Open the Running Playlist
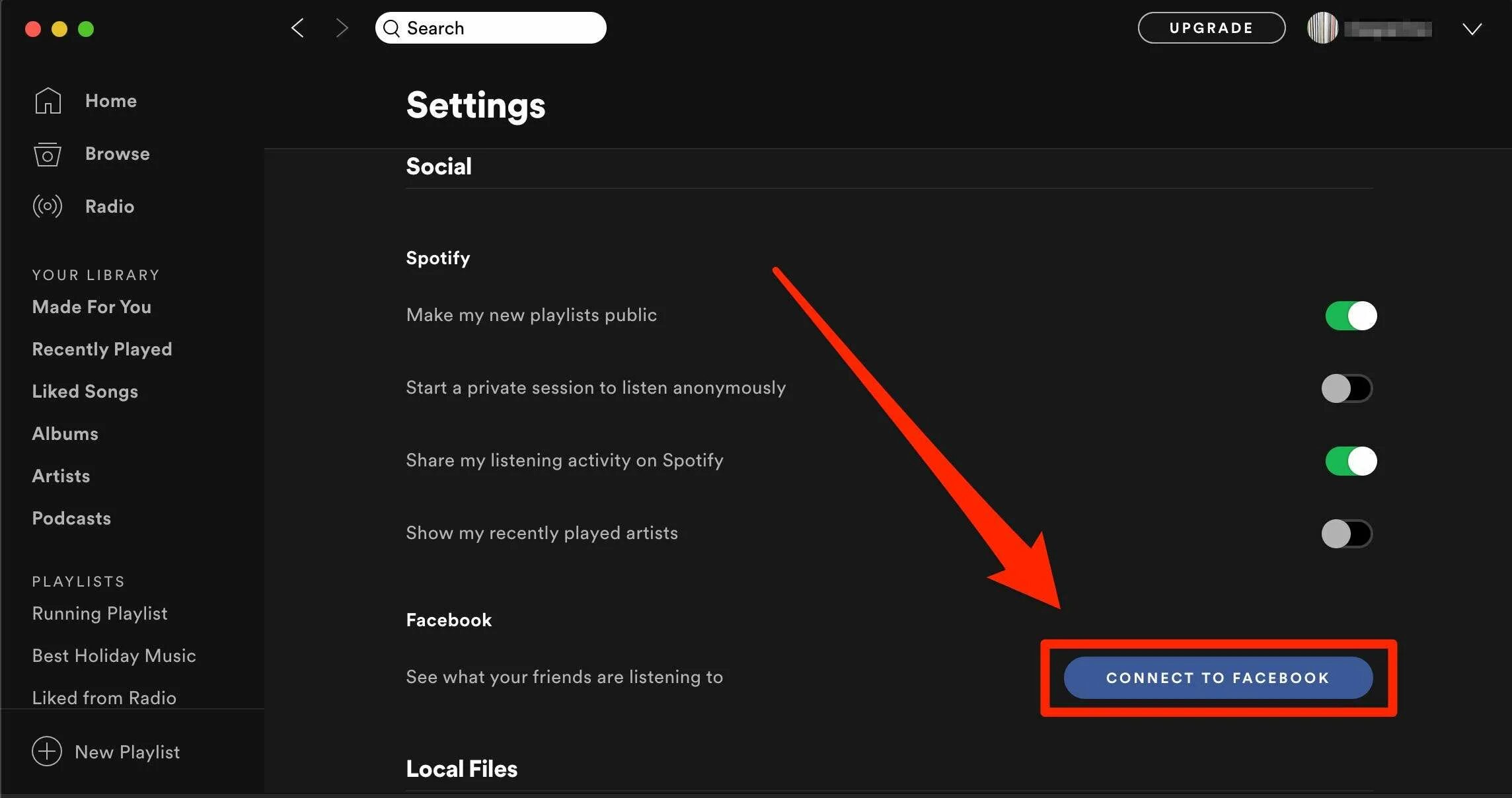Image resolution: width=1512 pixels, height=798 pixels. pyautogui.click(x=100, y=613)
